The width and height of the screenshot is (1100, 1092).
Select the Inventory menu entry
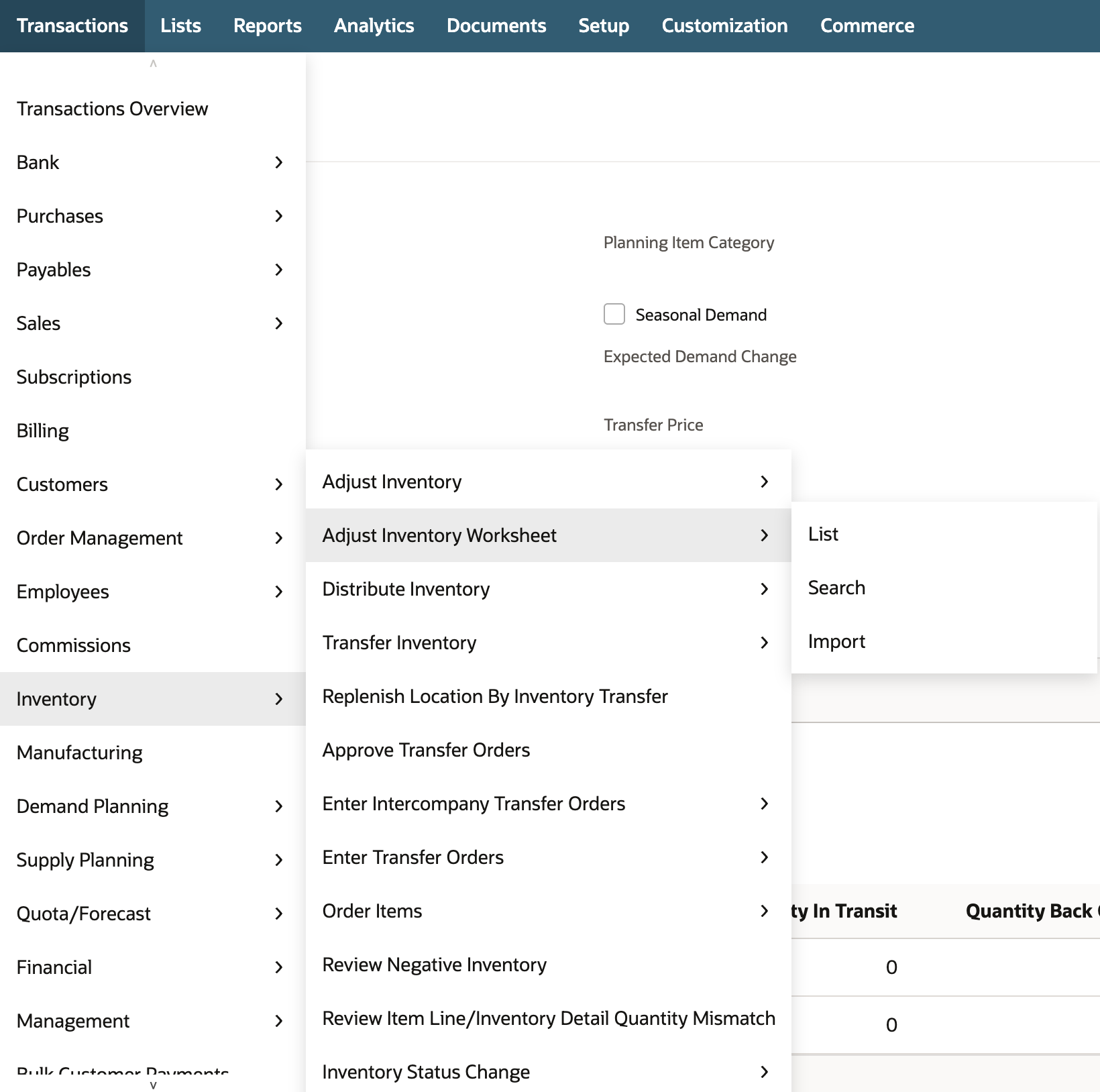point(153,699)
